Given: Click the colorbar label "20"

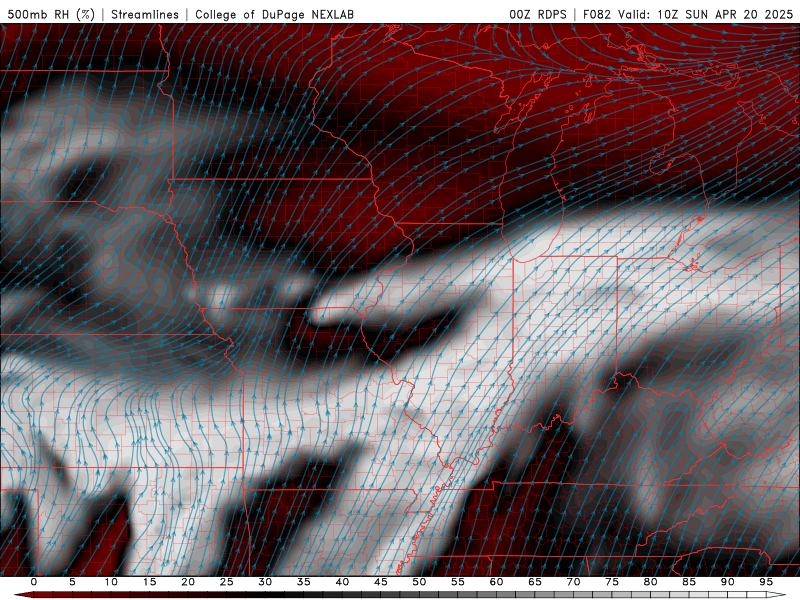Looking at the screenshot, I should point(188,582).
